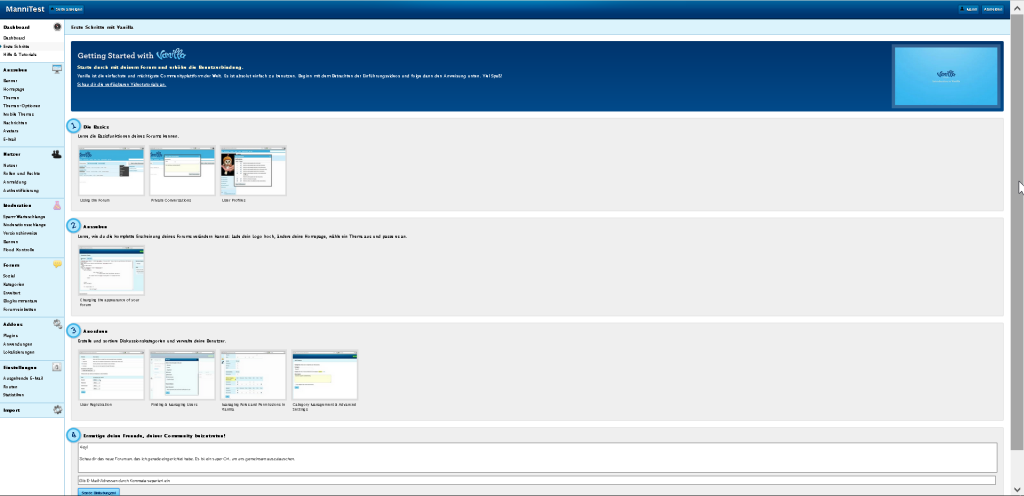Open the Managing Roles and Permissions thumbnail
Screen dimensions: 1024x496
(x=253, y=375)
